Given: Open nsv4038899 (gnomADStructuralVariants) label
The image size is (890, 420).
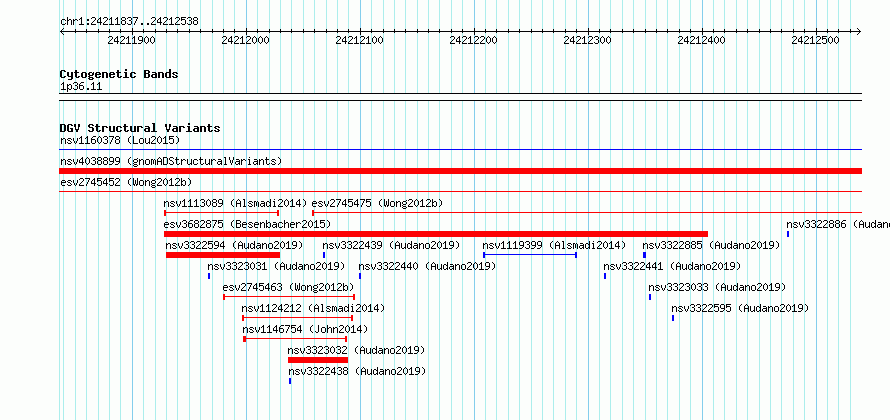Looking at the screenshot, I should pyautogui.click(x=171, y=161).
